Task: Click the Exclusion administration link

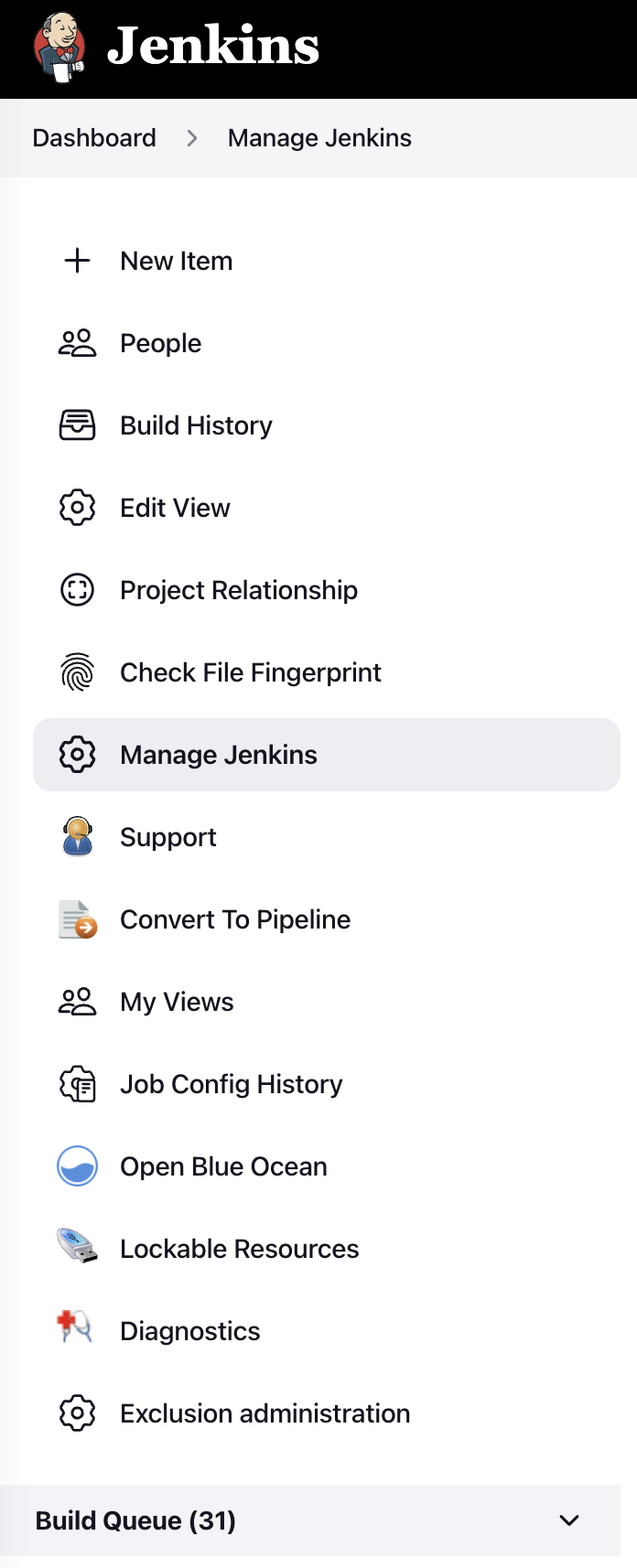Action: pyautogui.click(x=265, y=1413)
